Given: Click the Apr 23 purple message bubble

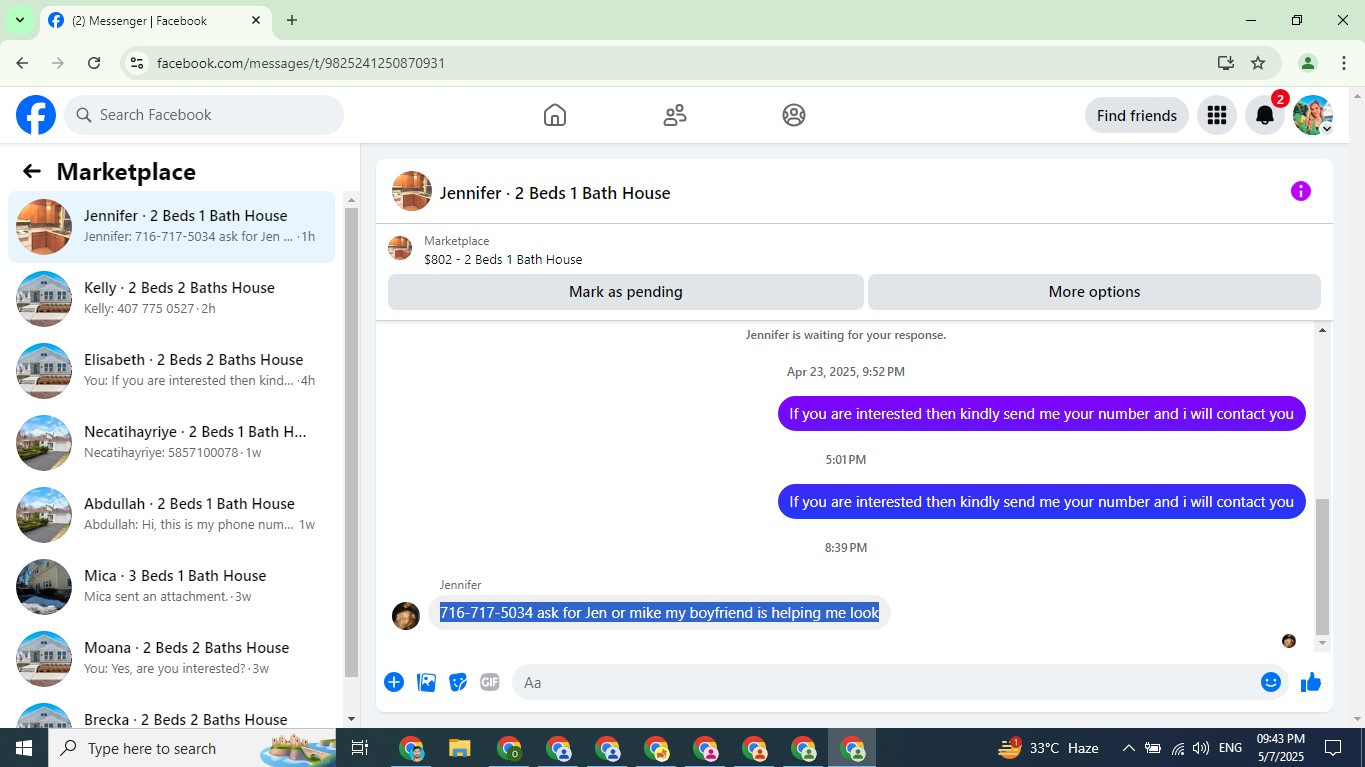Looking at the screenshot, I should (1041, 413).
